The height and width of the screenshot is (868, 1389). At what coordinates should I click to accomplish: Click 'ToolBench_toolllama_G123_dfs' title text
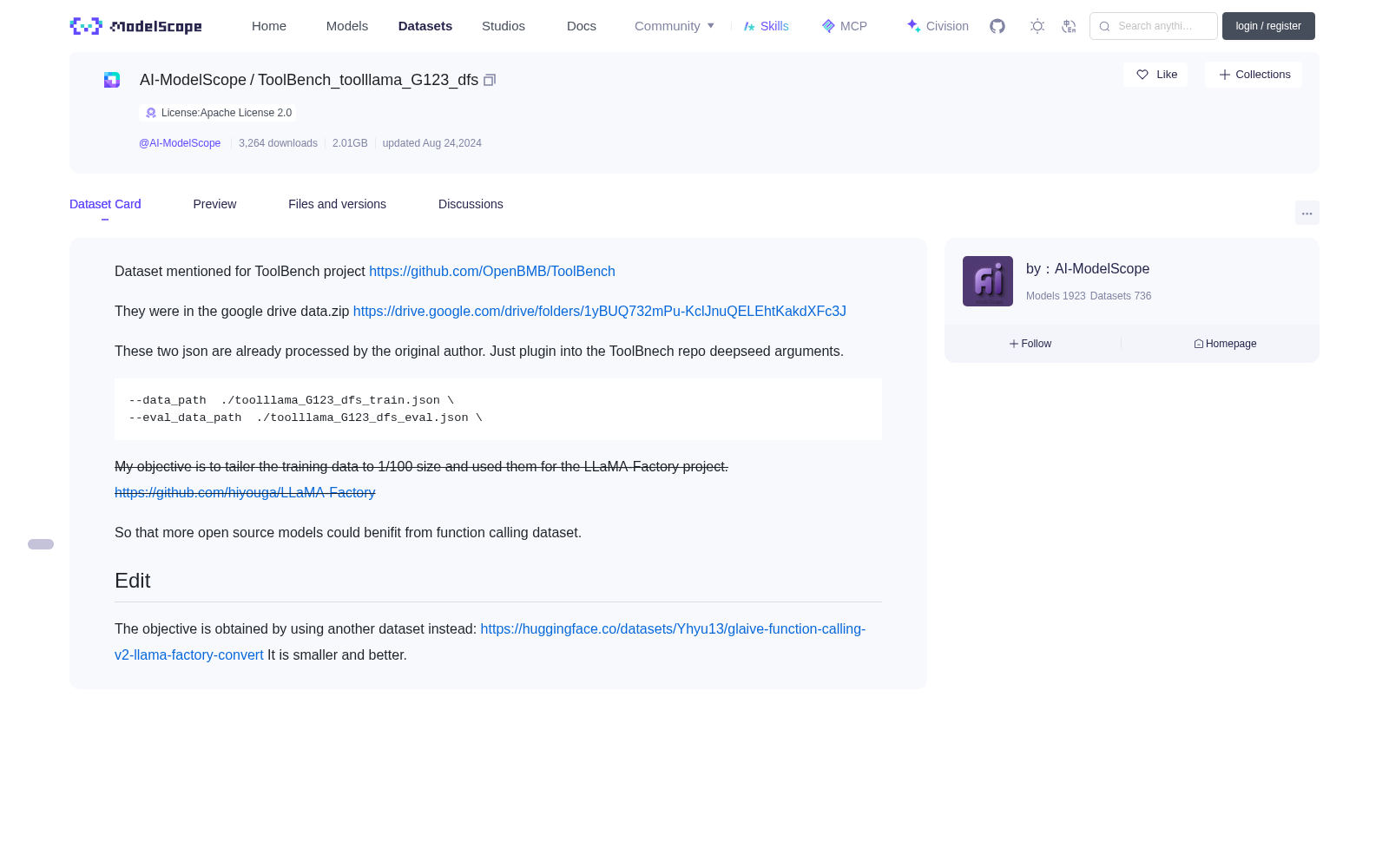(x=368, y=80)
